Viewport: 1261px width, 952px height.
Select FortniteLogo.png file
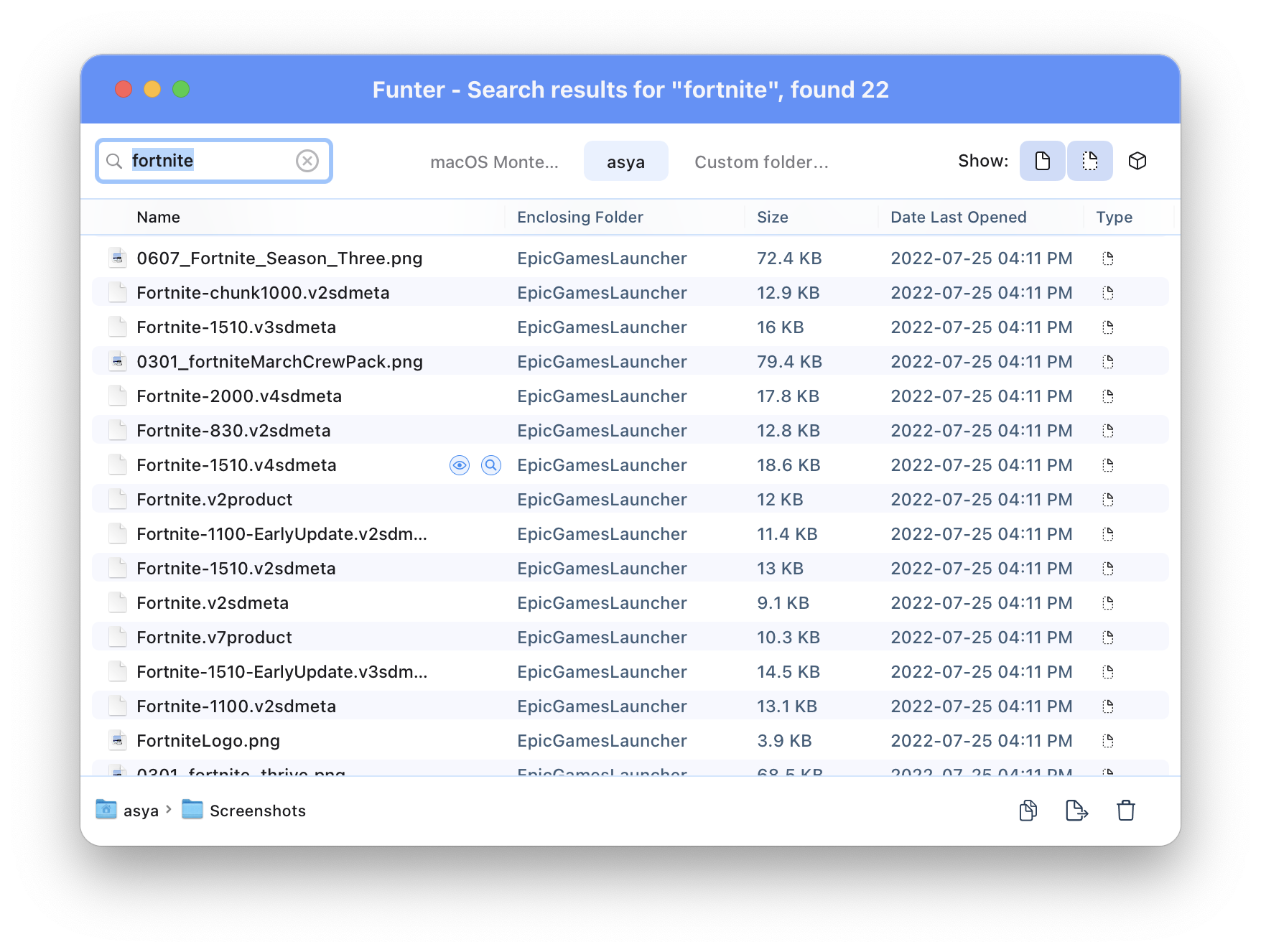click(x=208, y=741)
